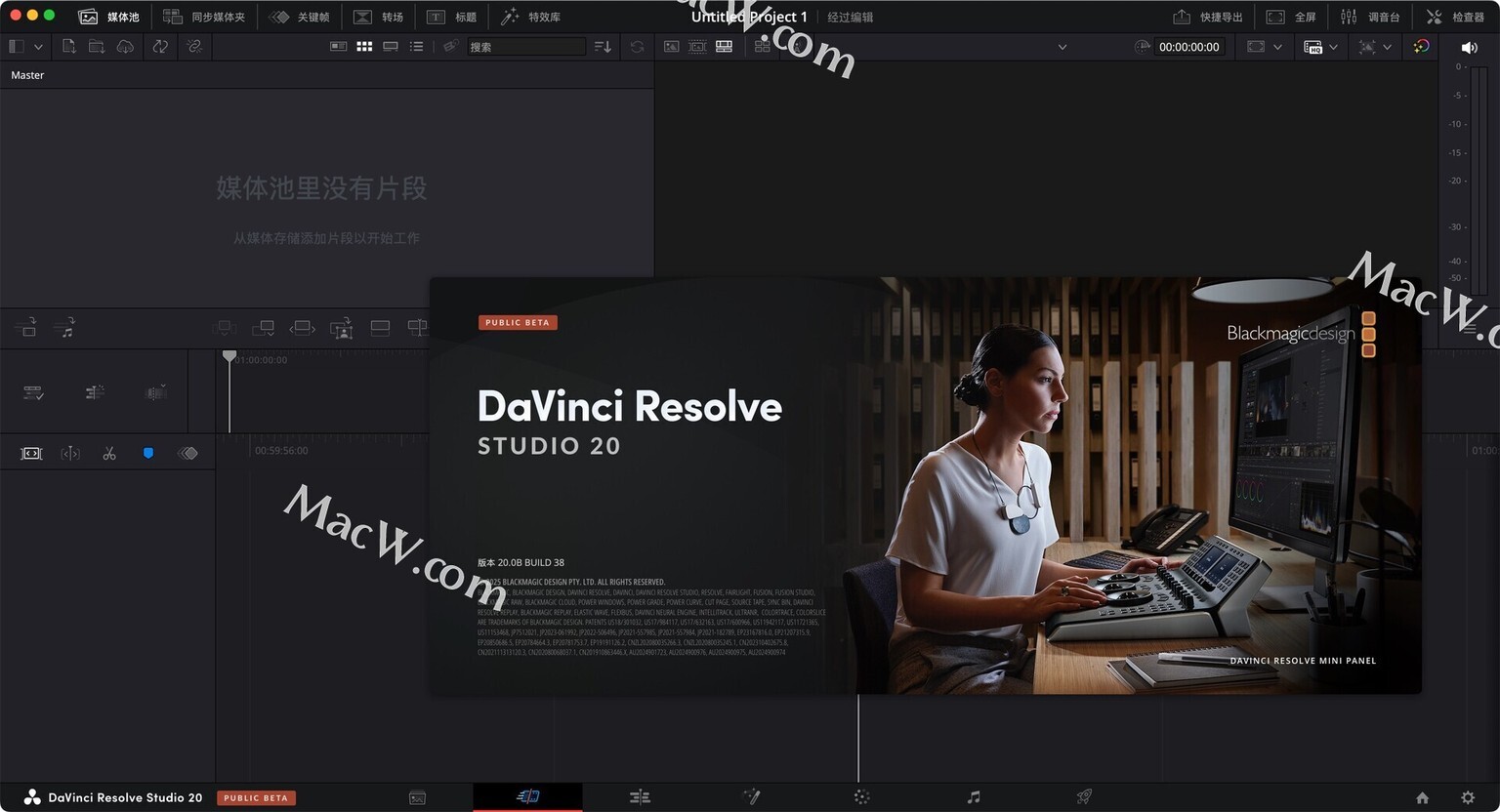Click the HQ playback quality icon

(1312, 47)
